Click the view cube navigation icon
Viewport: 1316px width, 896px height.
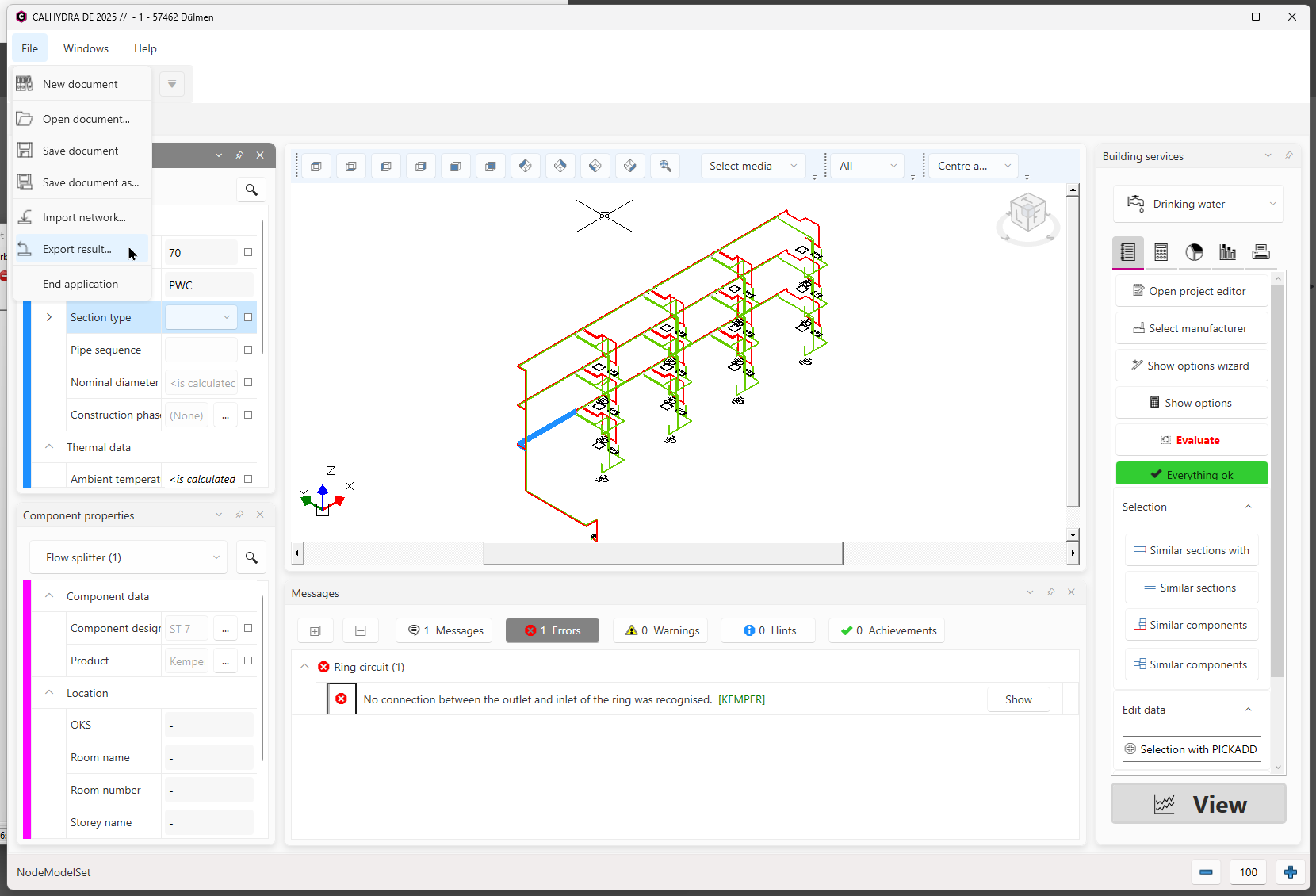pyautogui.click(x=1027, y=216)
